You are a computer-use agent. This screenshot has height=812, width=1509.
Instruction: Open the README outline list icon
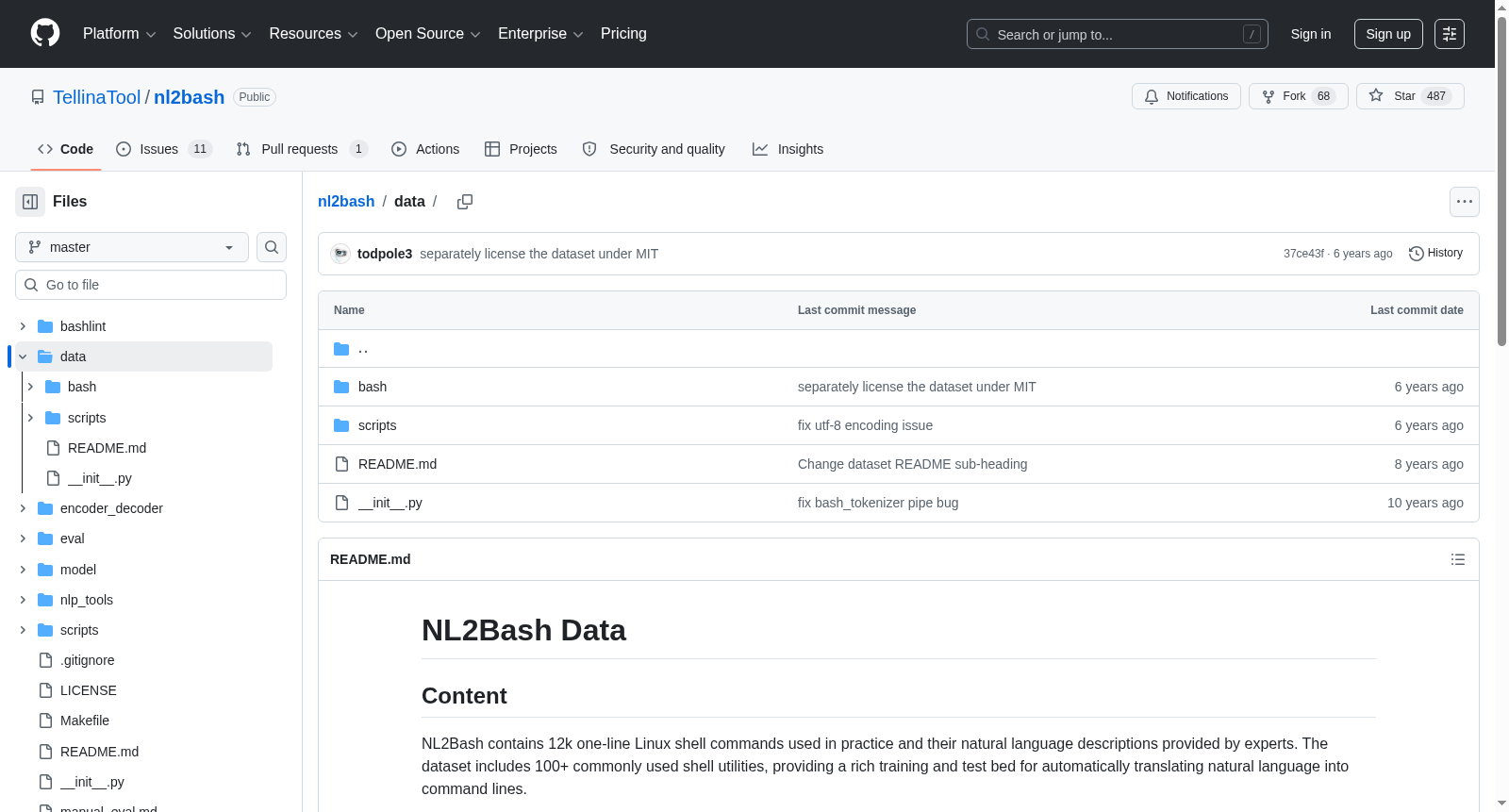(x=1458, y=559)
